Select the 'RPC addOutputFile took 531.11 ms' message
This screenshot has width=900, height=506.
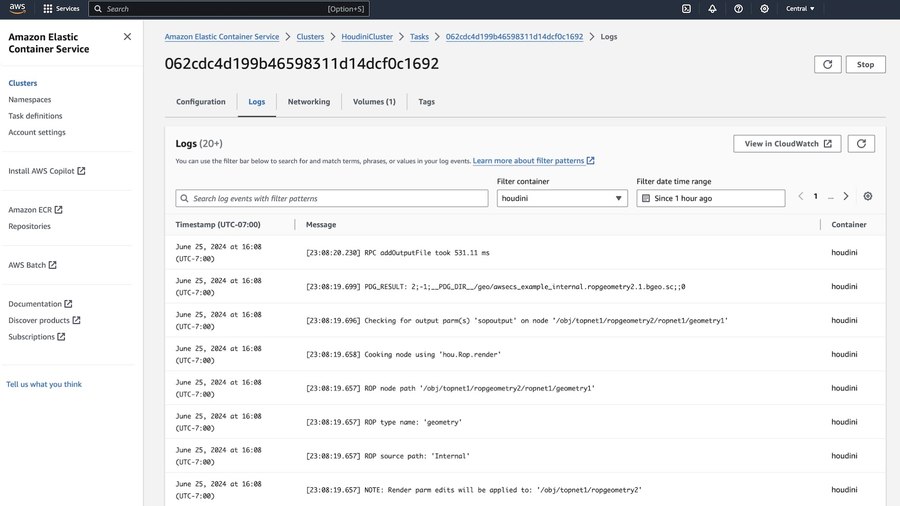[x=398, y=252]
